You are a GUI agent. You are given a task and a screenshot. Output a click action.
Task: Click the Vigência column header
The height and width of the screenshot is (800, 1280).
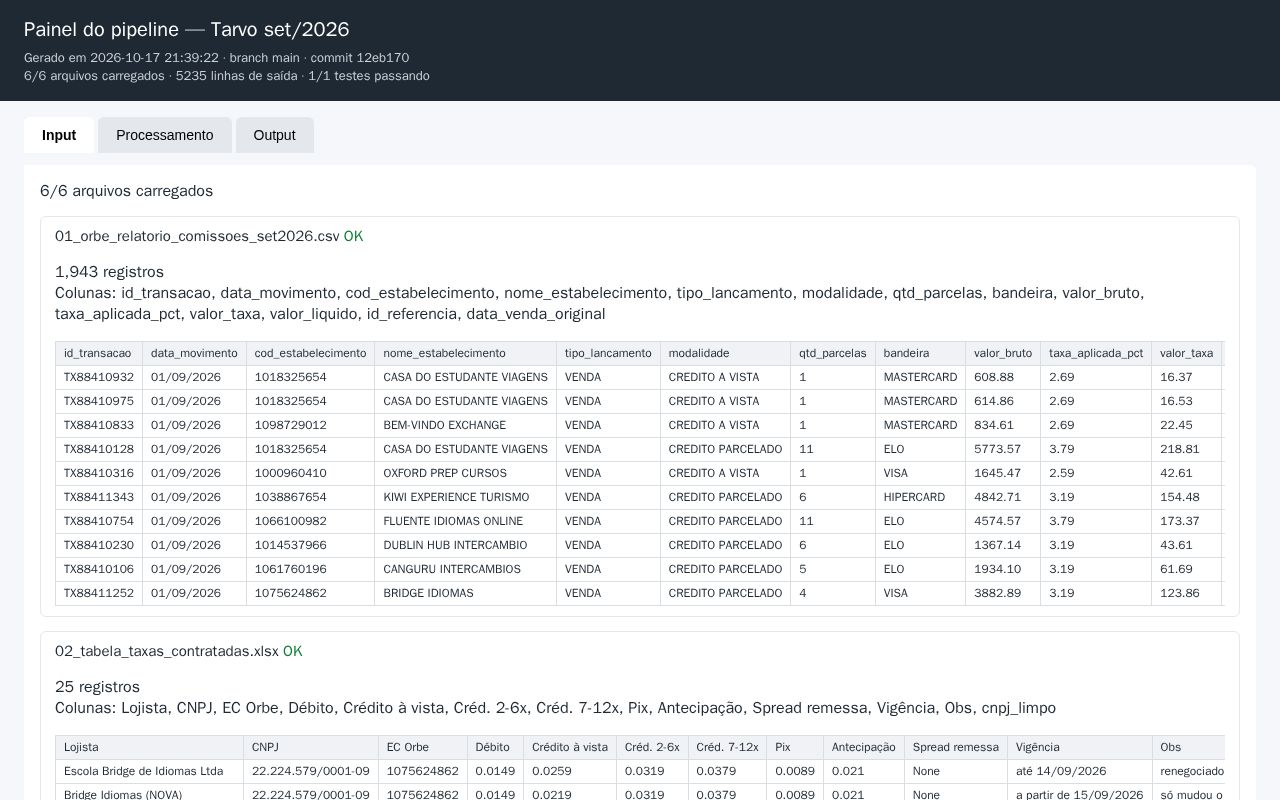coord(1080,748)
